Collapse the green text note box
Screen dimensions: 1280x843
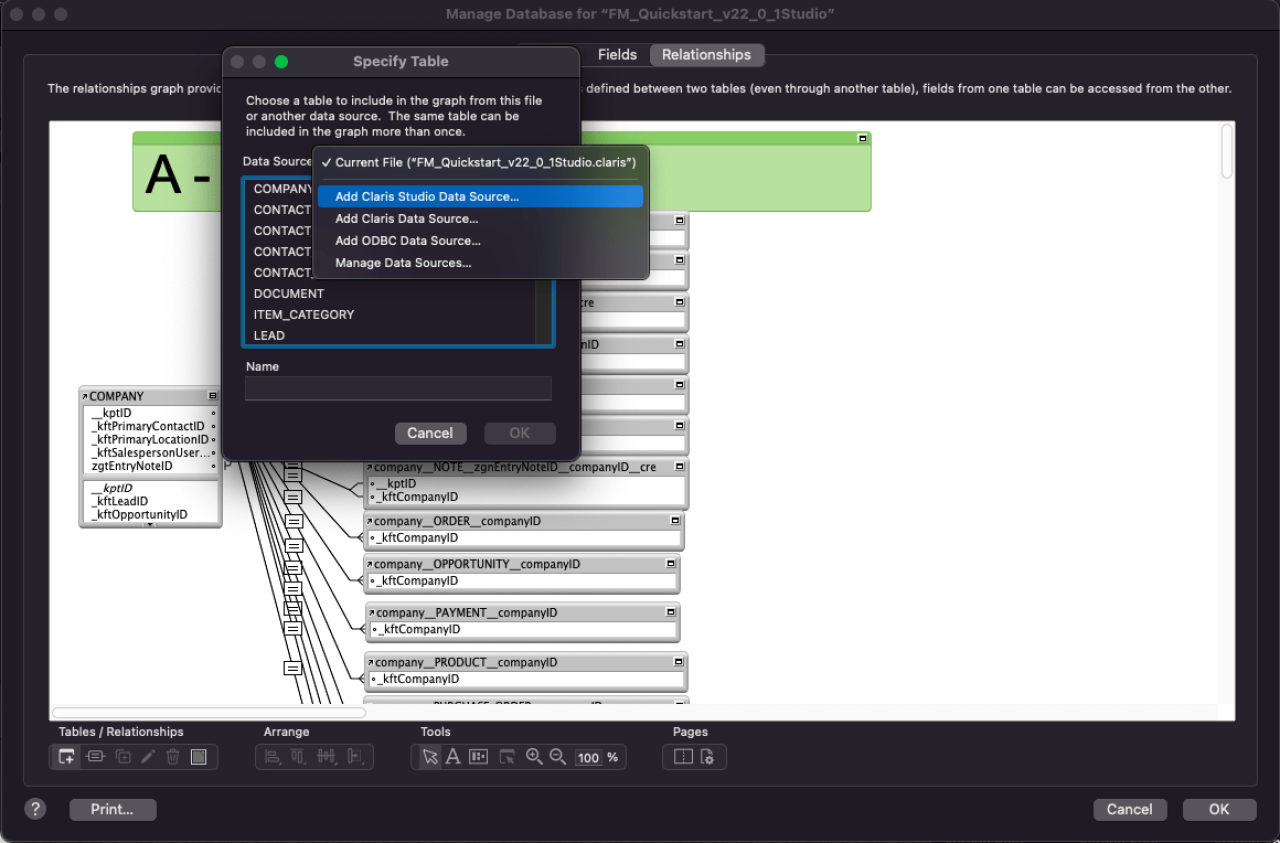coord(862,138)
